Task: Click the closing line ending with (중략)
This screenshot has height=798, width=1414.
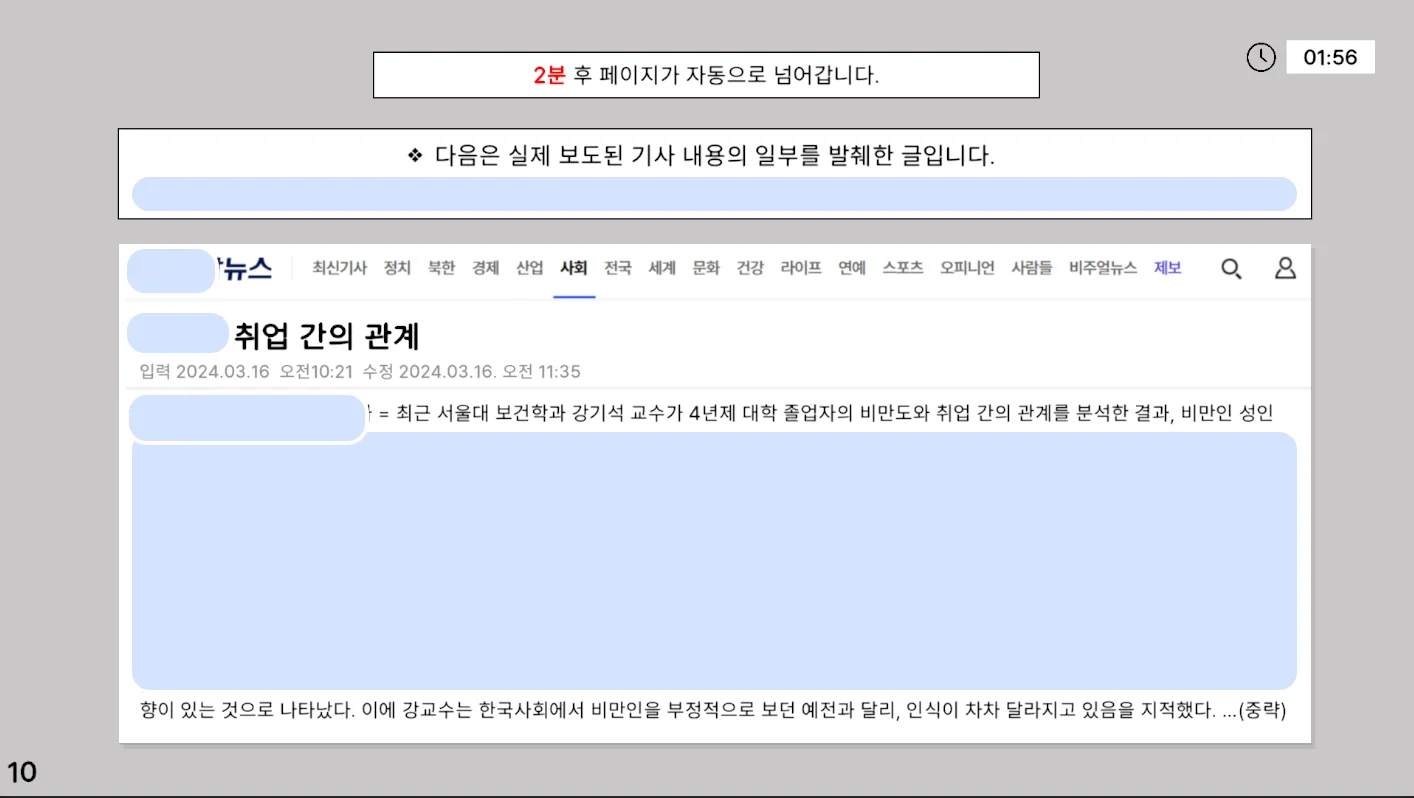Action: [714, 710]
